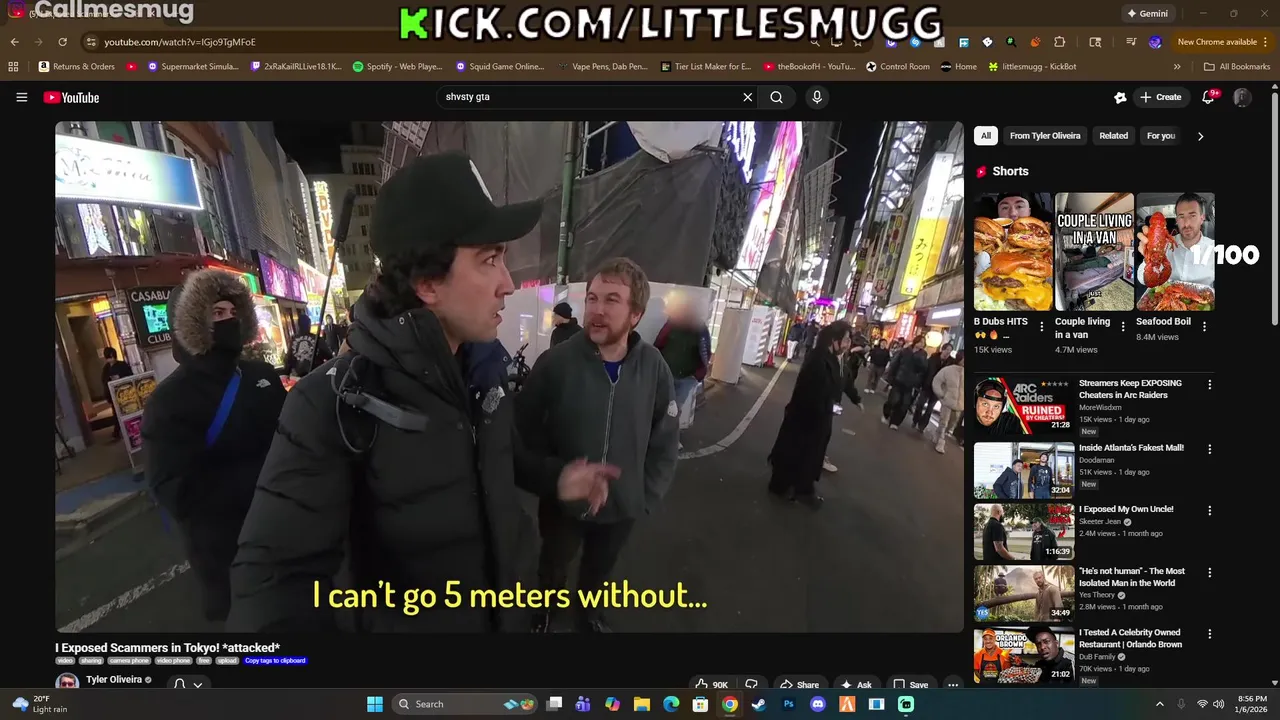Open the Windows Start menu

[375, 704]
